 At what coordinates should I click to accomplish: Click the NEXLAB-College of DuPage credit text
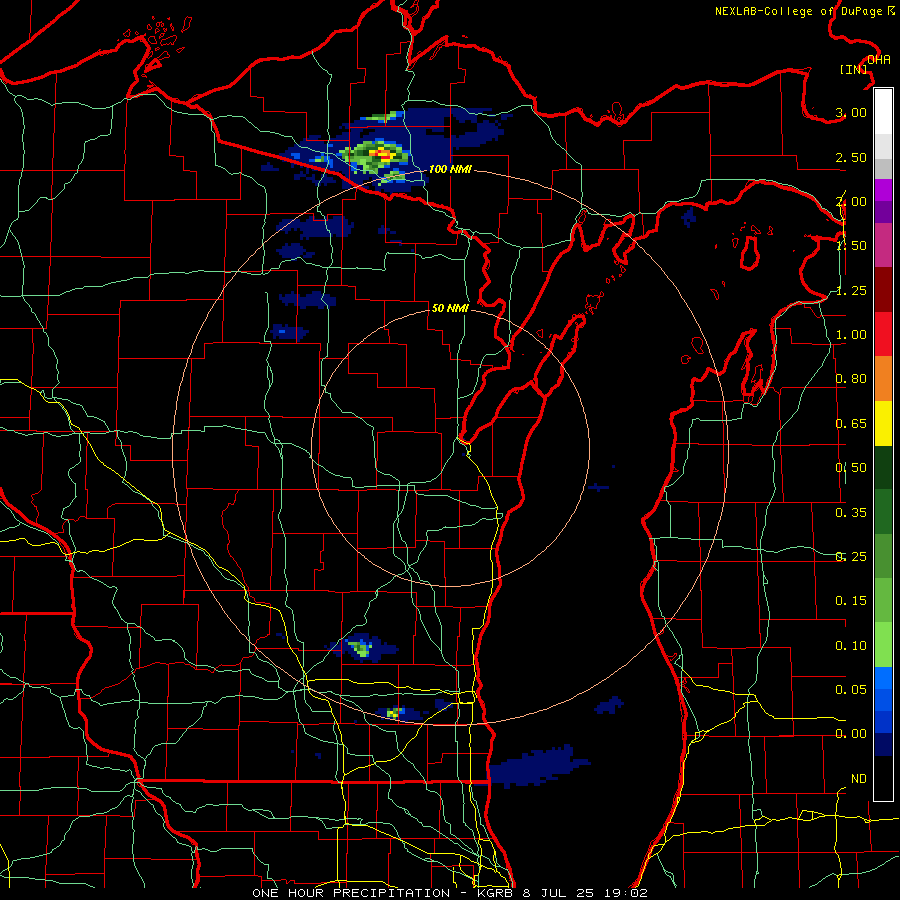click(x=804, y=11)
